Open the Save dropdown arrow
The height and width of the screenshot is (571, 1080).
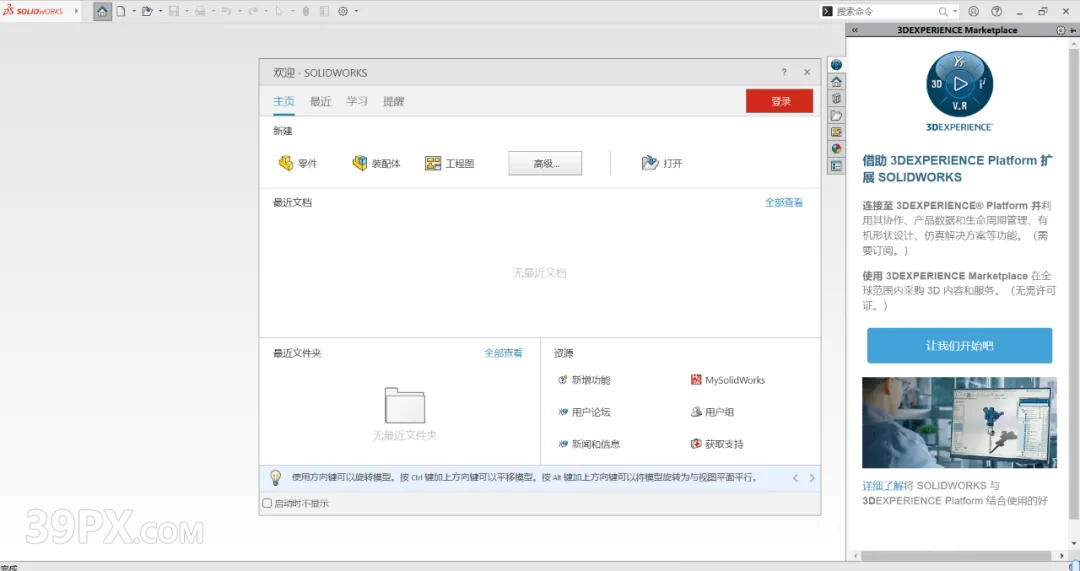187,11
